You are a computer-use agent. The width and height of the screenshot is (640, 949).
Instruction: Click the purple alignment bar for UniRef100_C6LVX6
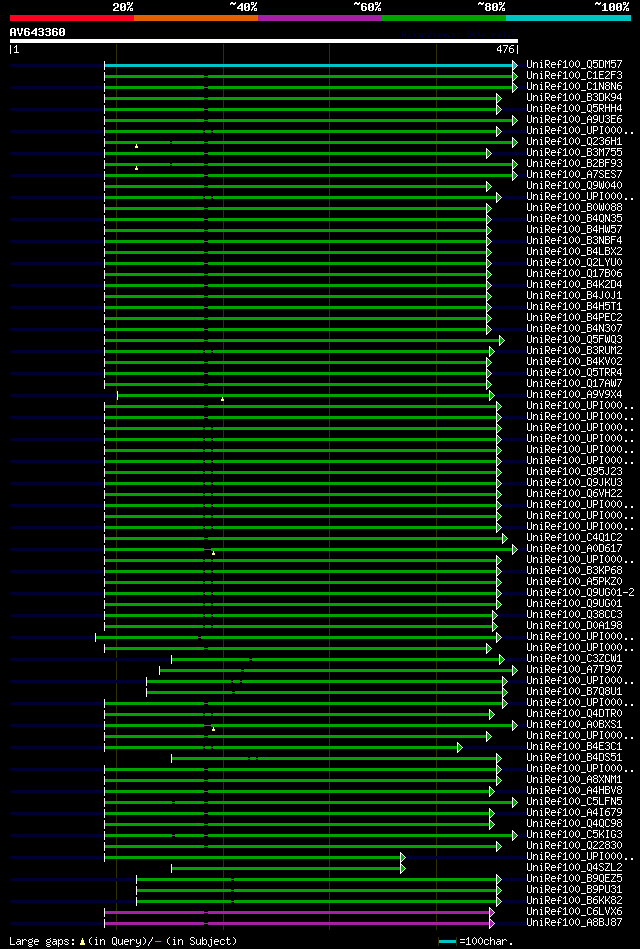point(297,912)
